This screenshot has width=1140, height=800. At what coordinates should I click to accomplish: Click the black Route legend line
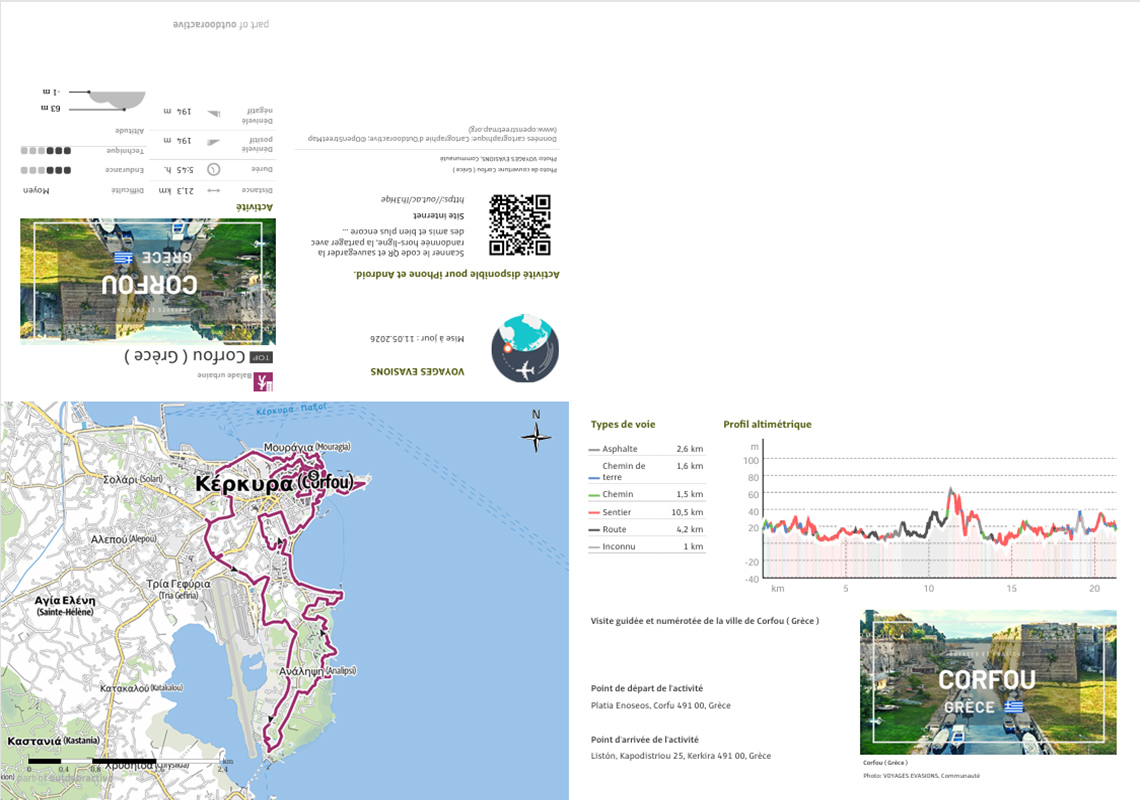[594, 530]
